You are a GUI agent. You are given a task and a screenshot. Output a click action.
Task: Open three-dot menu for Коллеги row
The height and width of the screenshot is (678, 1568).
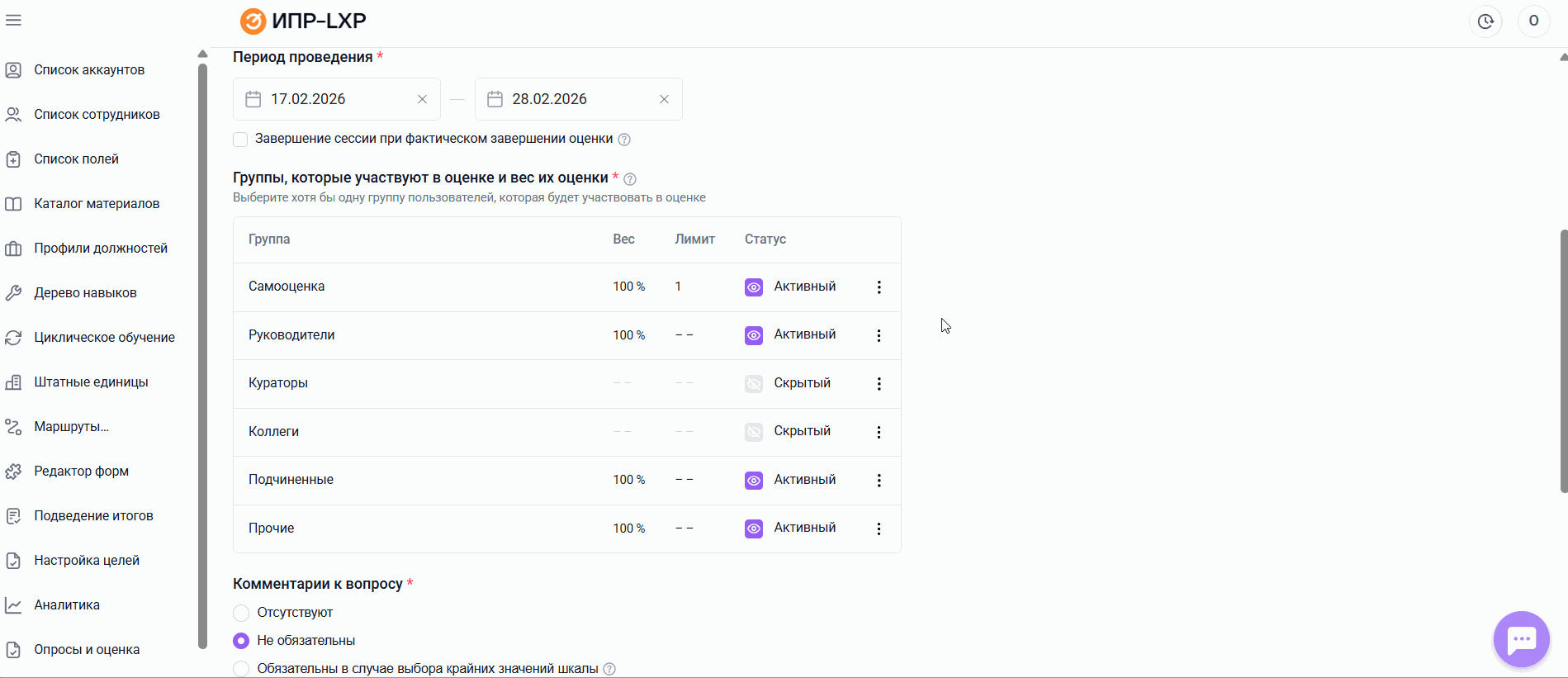[x=879, y=432]
